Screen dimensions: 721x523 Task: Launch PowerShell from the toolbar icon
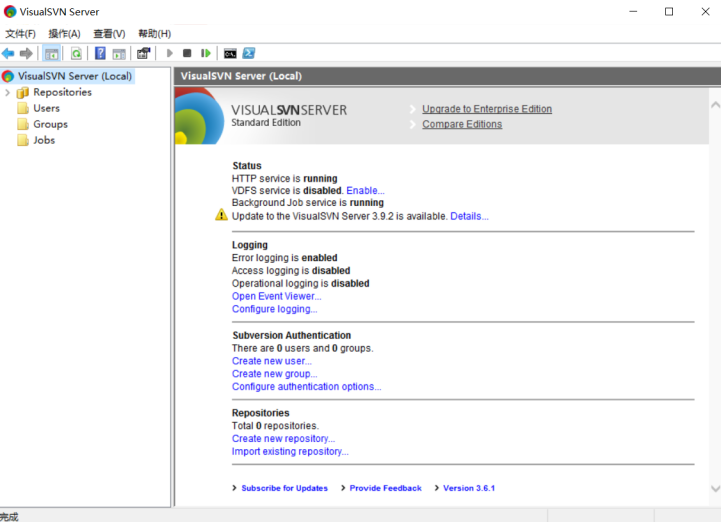[249, 53]
